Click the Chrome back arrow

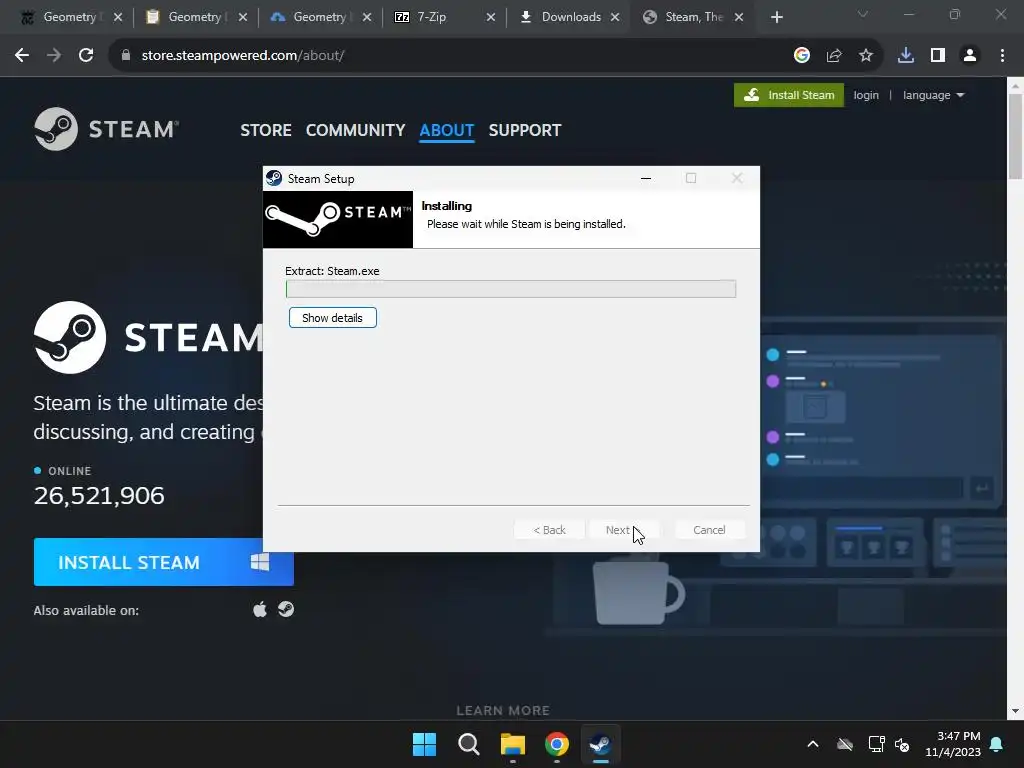coord(22,56)
